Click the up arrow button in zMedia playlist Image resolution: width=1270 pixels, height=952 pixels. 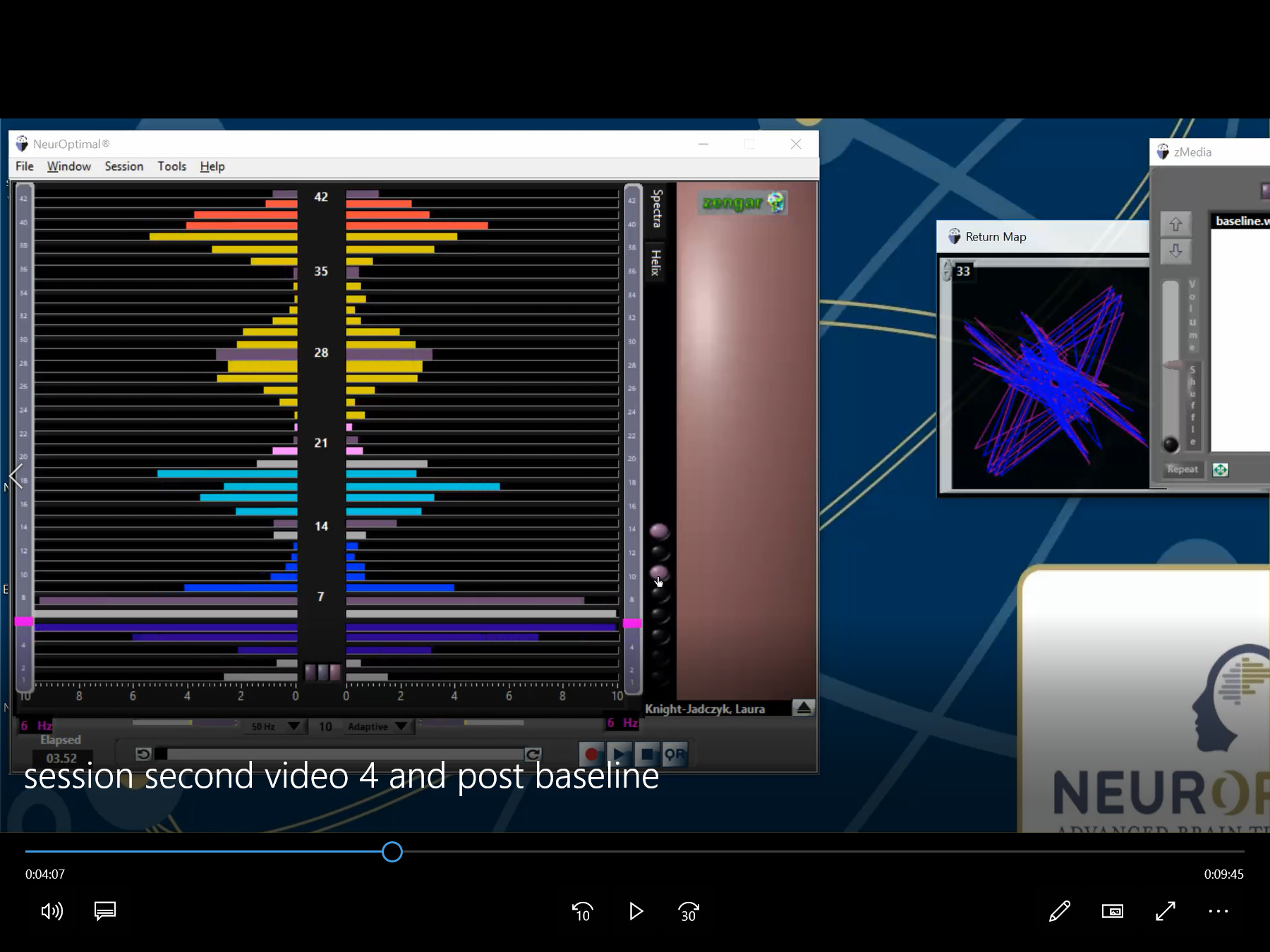[1176, 224]
